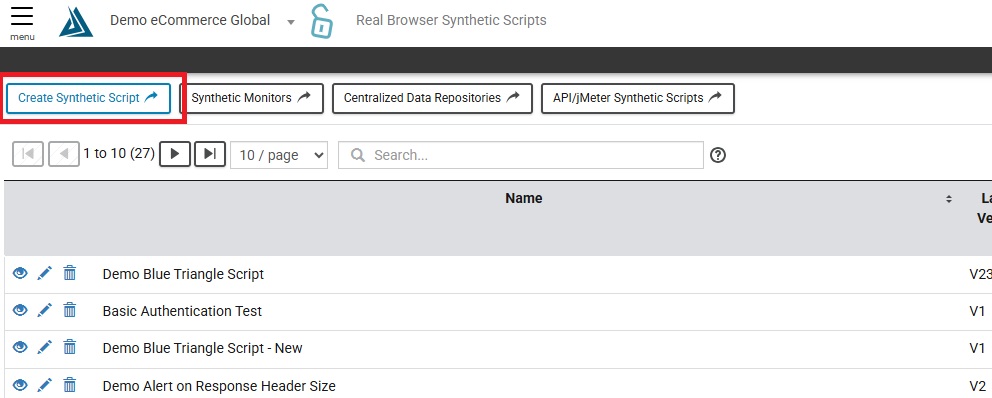
Task: Click Create Synthetic Script button
Action: pos(89,98)
